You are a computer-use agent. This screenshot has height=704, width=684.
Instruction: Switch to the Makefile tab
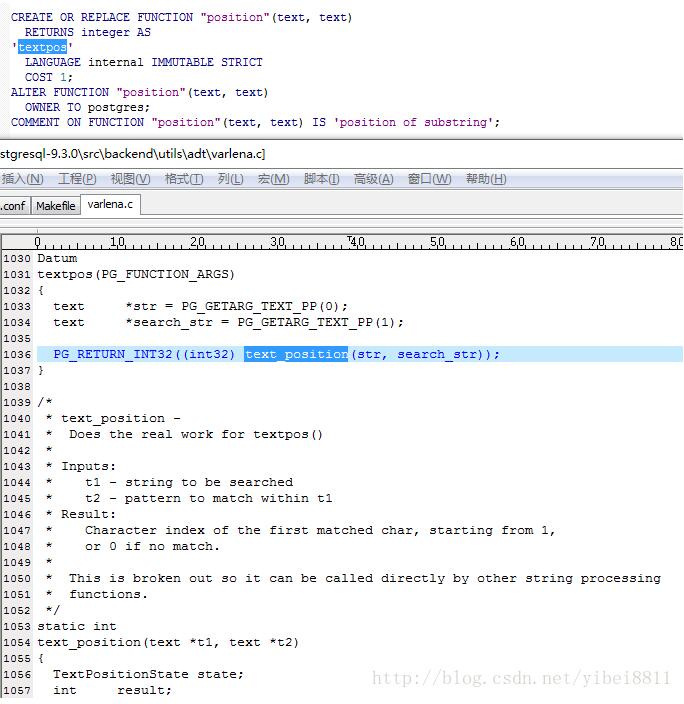click(55, 205)
